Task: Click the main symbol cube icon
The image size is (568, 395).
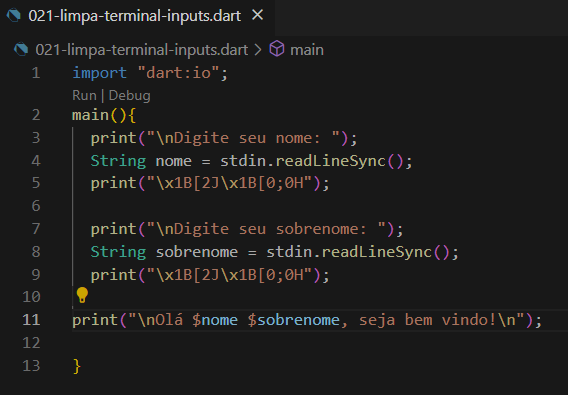Action: 277,49
